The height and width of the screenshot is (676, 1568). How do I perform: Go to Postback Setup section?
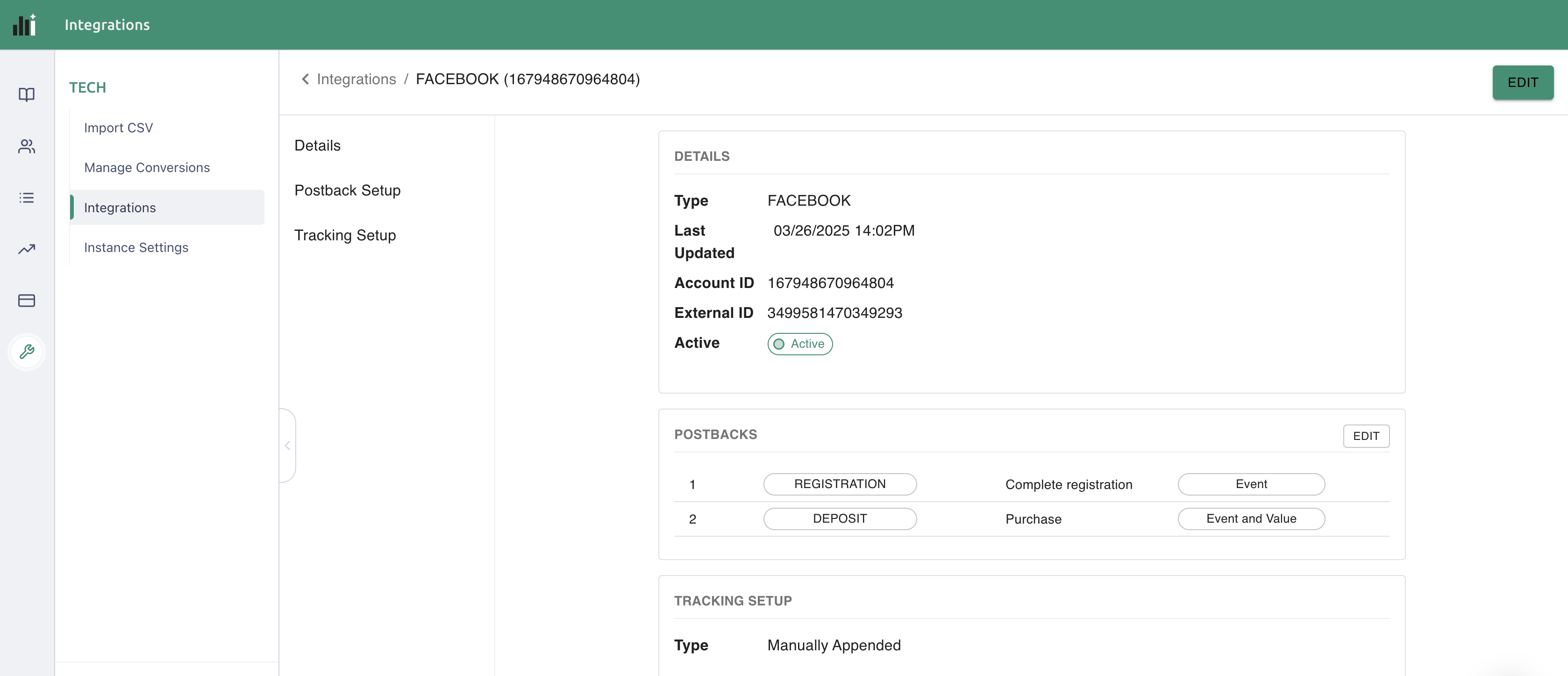click(x=347, y=191)
